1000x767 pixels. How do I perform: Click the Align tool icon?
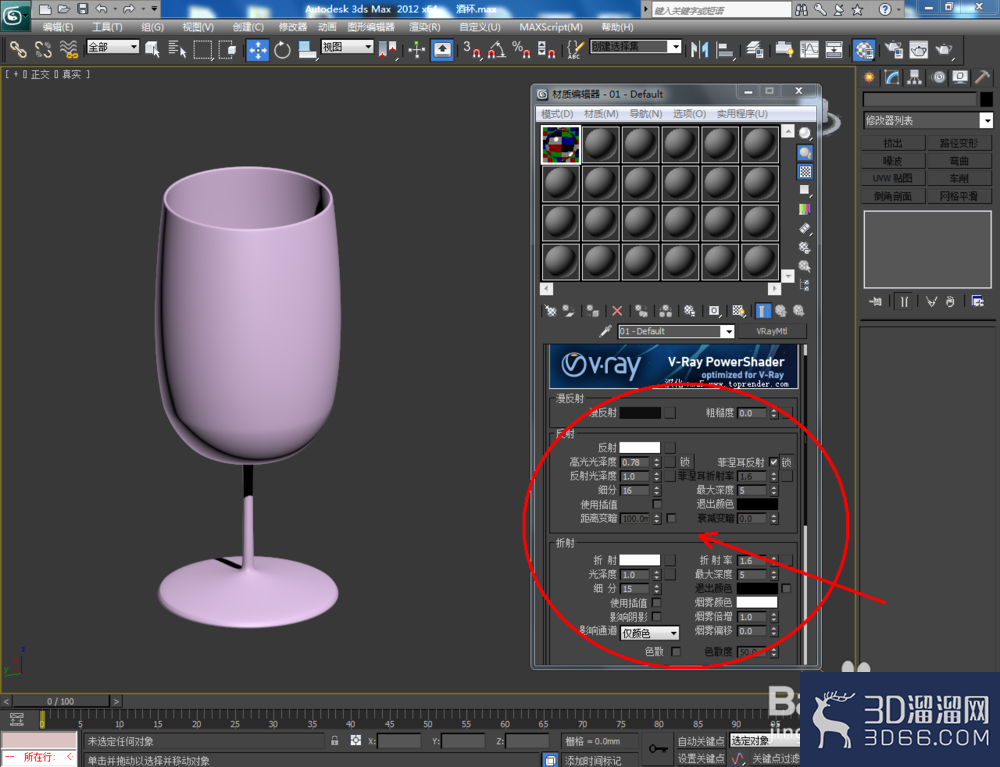725,50
